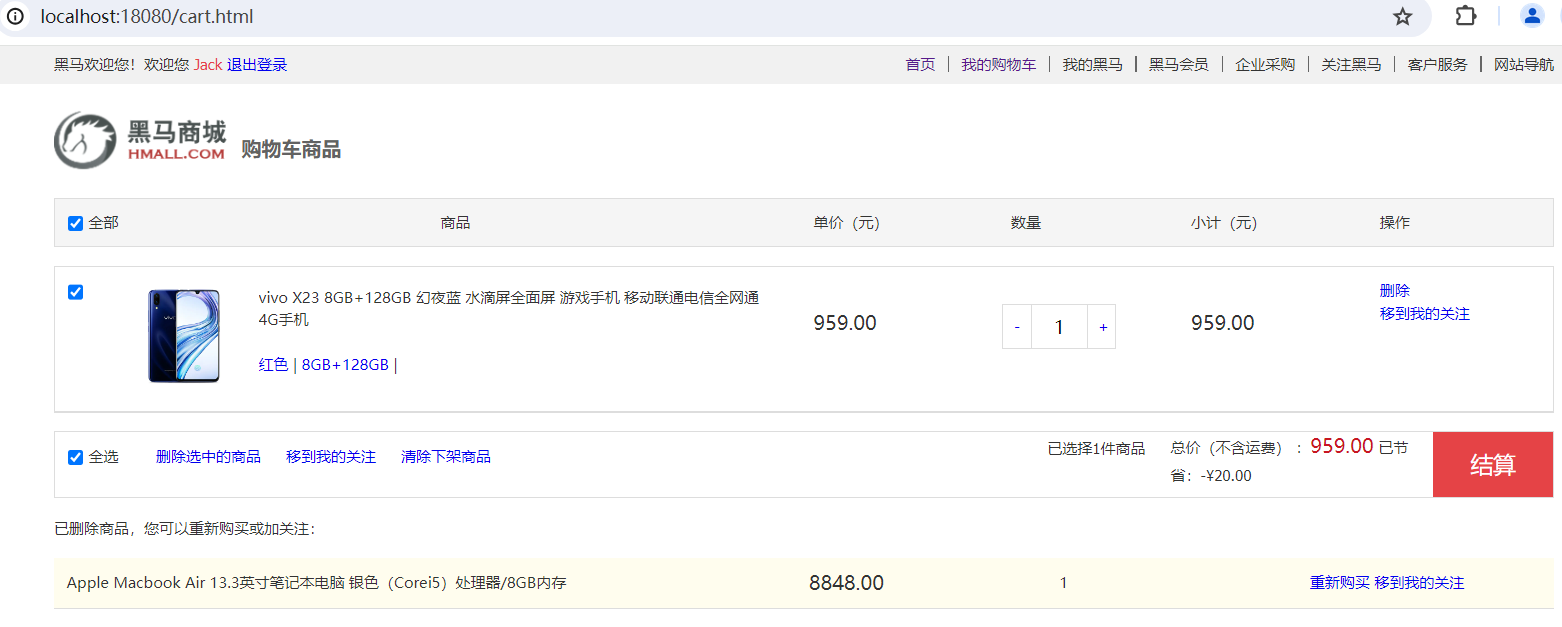Click the 商品 column header
Image resolution: width=1562 pixels, height=627 pixels.
455,222
